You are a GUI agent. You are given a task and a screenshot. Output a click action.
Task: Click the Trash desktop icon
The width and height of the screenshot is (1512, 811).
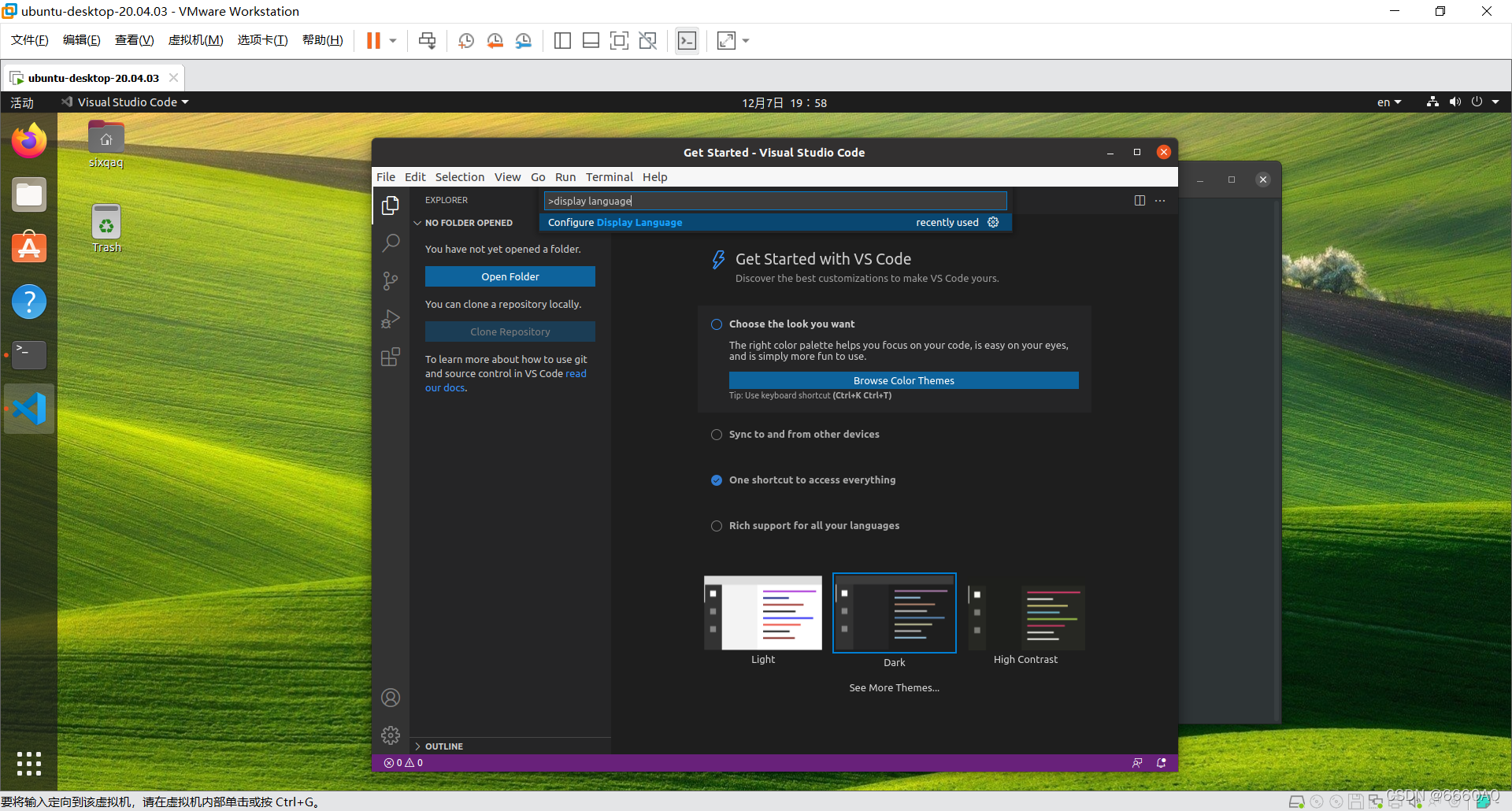pos(106,229)
